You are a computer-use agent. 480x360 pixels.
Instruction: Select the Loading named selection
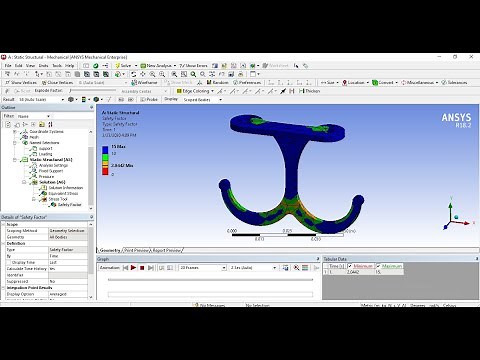[45, 154]
